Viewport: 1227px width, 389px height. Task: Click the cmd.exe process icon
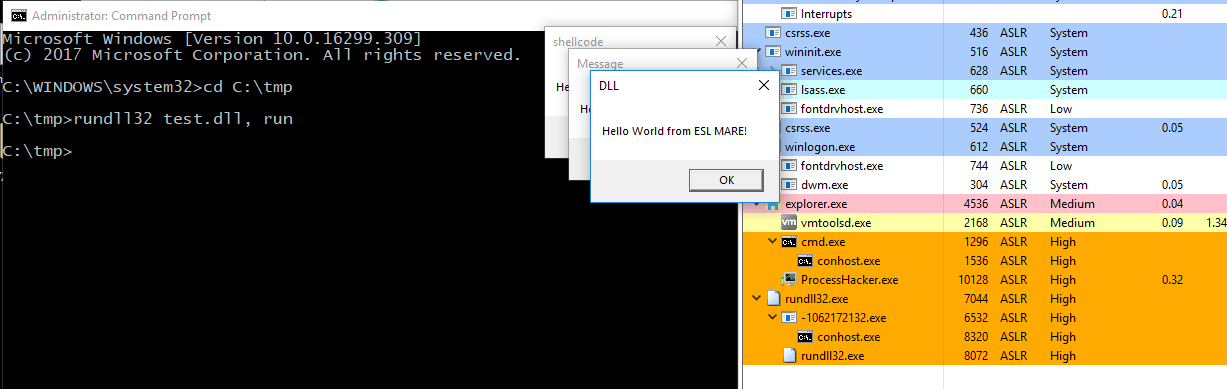coord(789,242)
